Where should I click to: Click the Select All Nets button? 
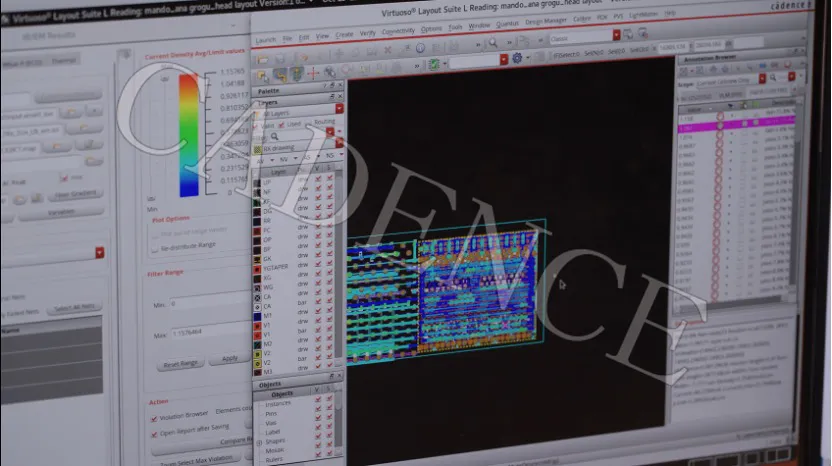[x=74, y=308]
